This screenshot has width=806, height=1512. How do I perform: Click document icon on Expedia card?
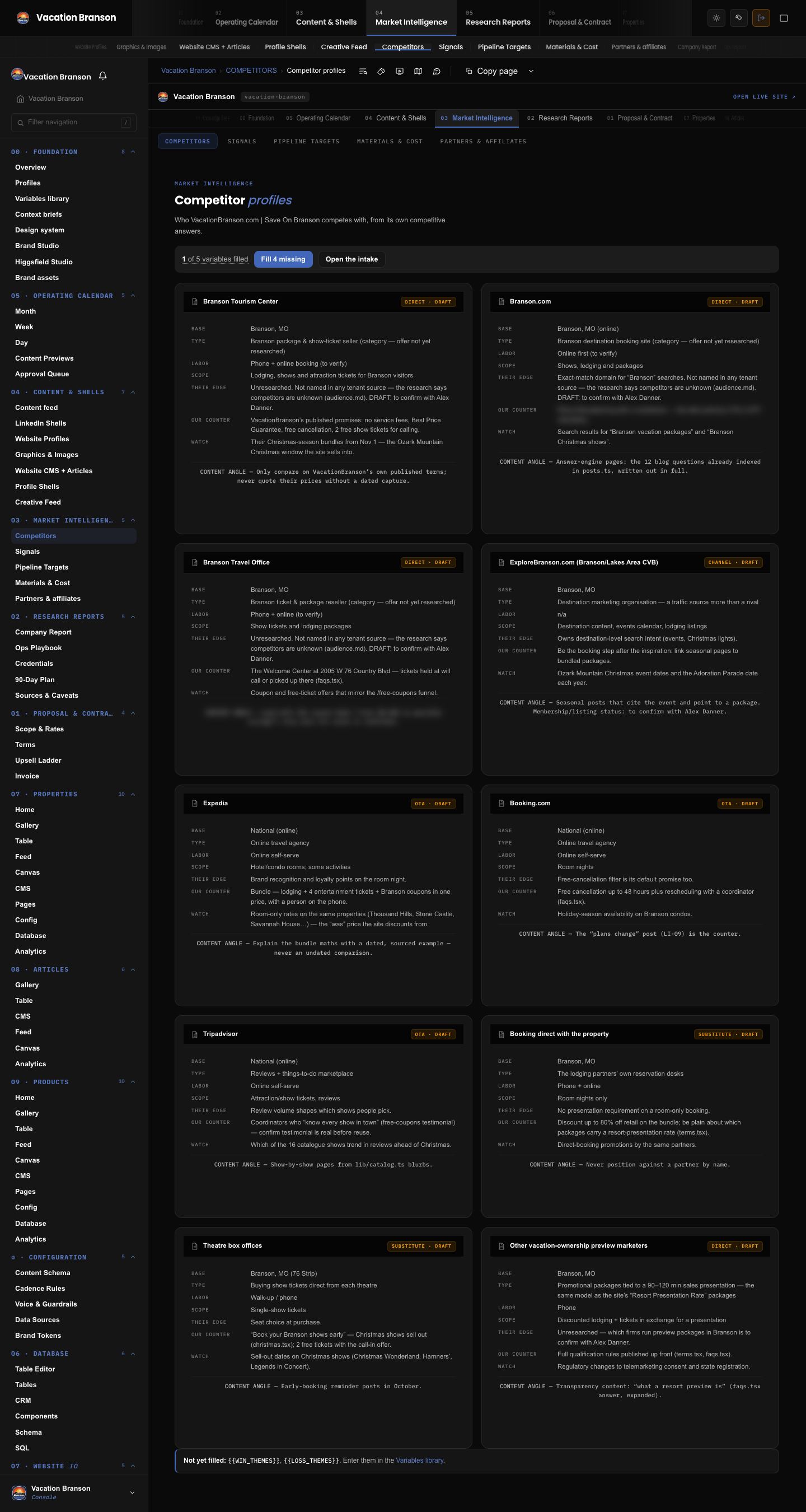pos(195,804)
